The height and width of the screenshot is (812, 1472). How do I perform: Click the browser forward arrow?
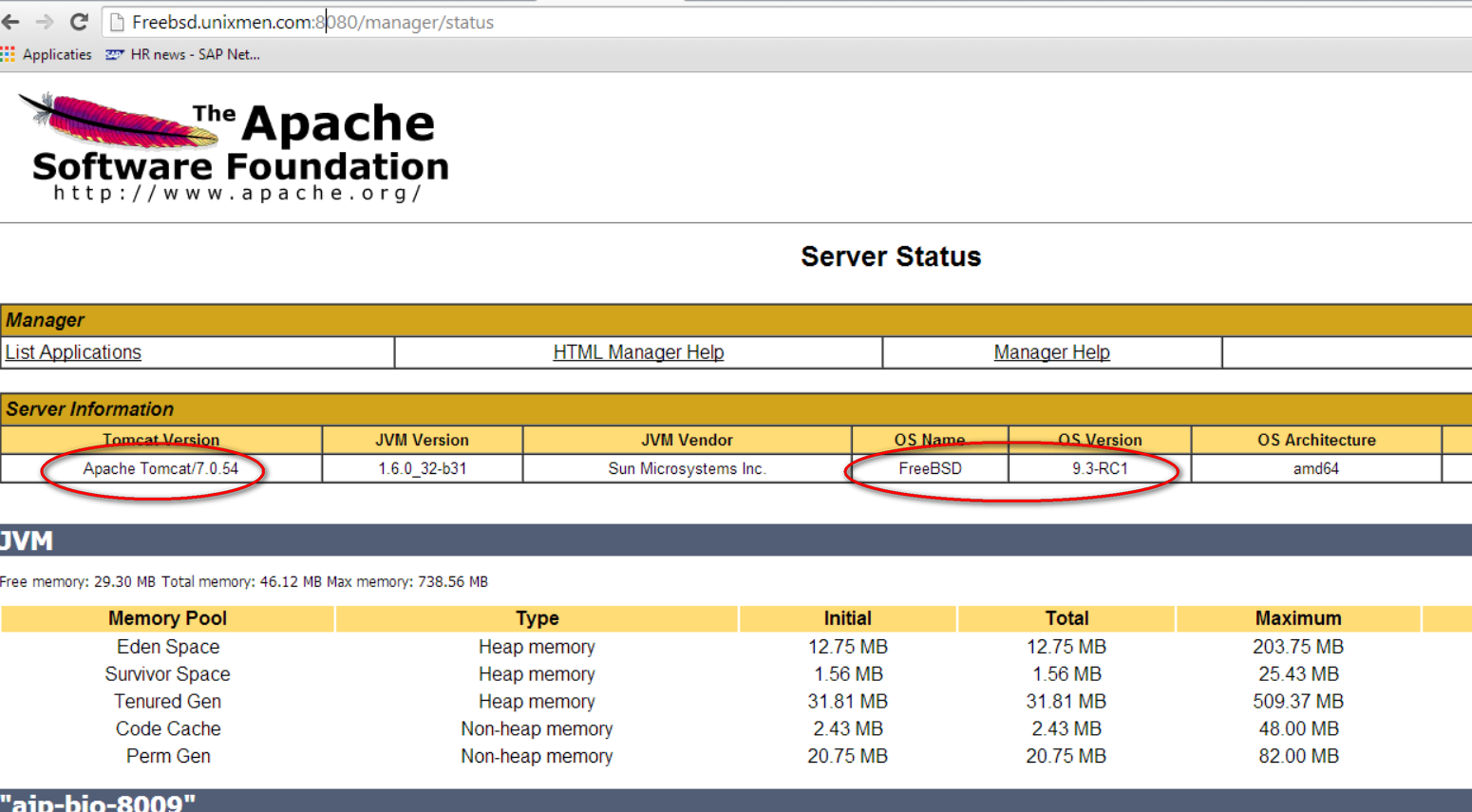(x=45, y=22)
